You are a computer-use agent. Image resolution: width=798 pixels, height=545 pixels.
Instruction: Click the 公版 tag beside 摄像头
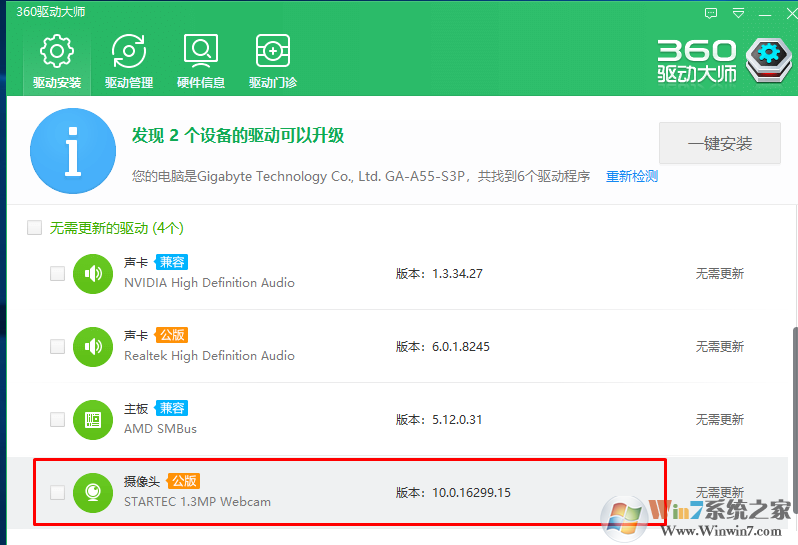[184, 481]
